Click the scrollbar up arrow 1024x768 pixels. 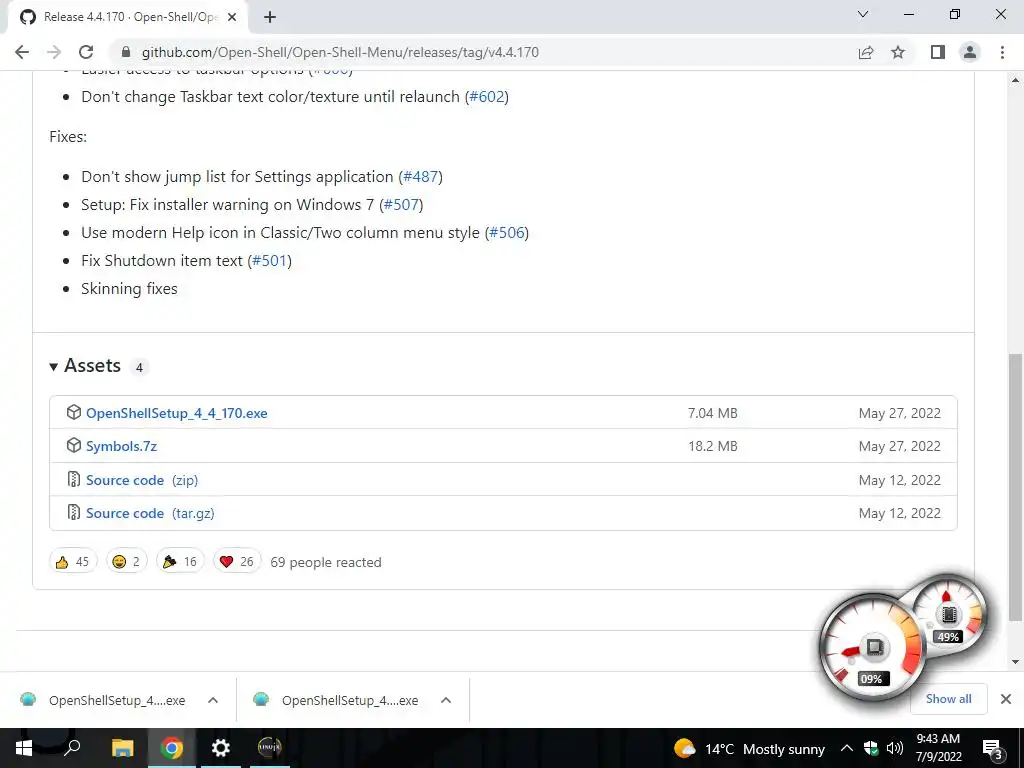pos(1015,80)
